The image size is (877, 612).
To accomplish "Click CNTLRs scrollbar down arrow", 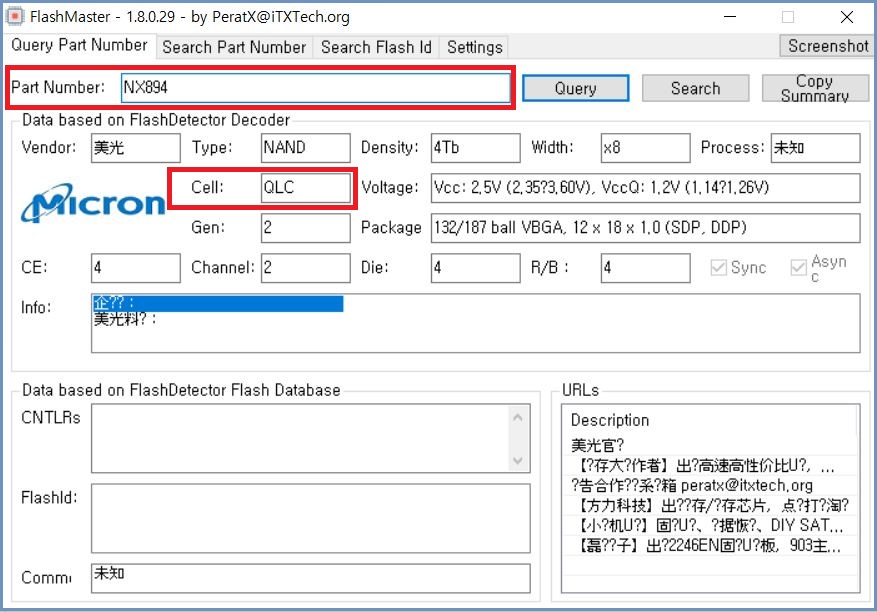I will [x=518, y=460].
